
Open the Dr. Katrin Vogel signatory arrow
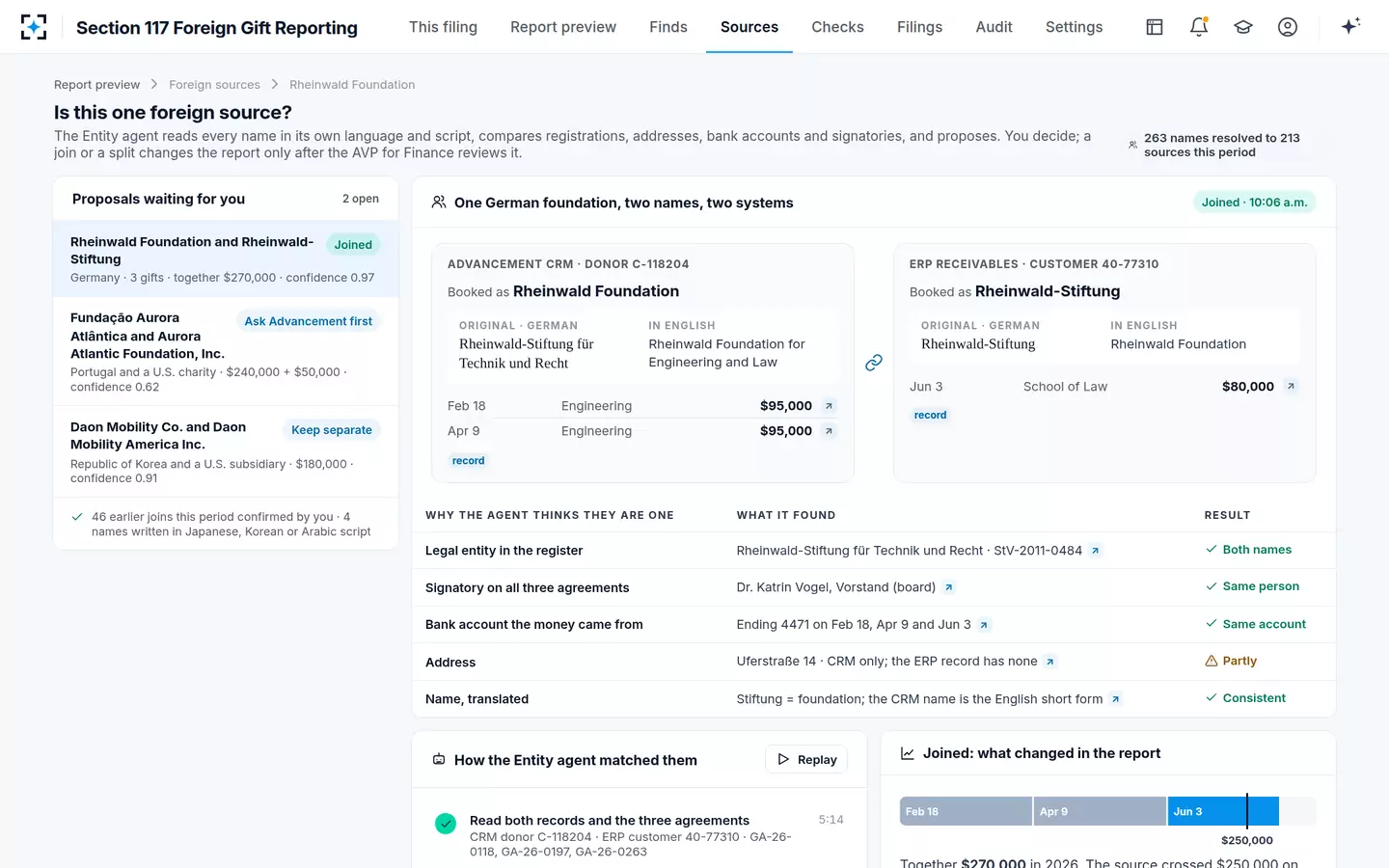click(x=949, y=587)
